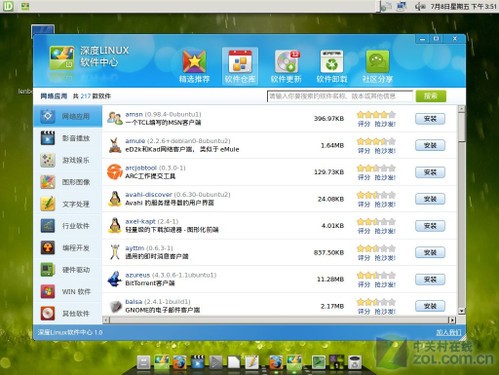Select the 其他软件 other software category
The width and height of the screenshot is (499, 375).
pyautogui.click(x=68, y=313)
